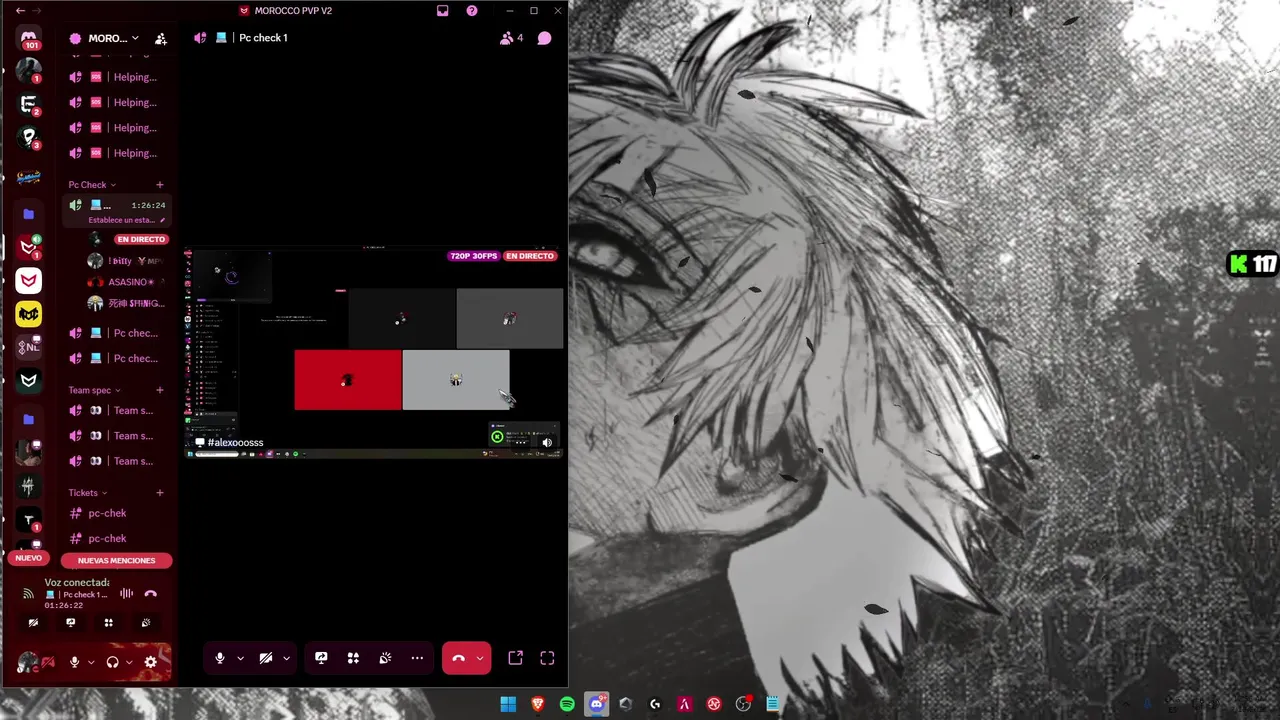1280x720 pixels.
Task: Open soundboard in call controls
Action: coord(385,658)
